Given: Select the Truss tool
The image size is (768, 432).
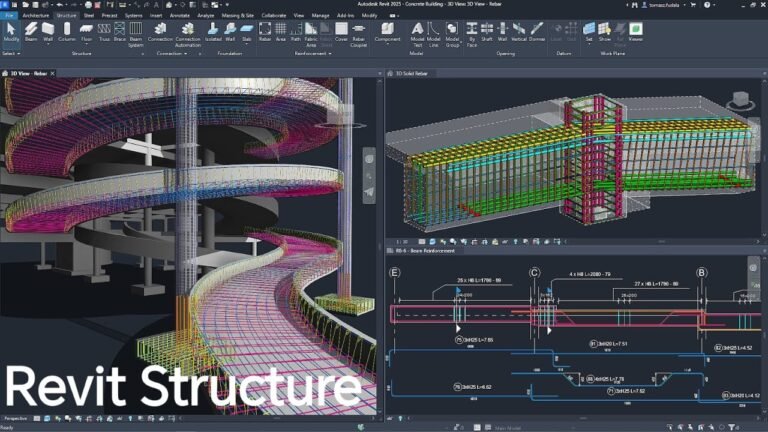Looking at the screenshot, I should [104, 32].
